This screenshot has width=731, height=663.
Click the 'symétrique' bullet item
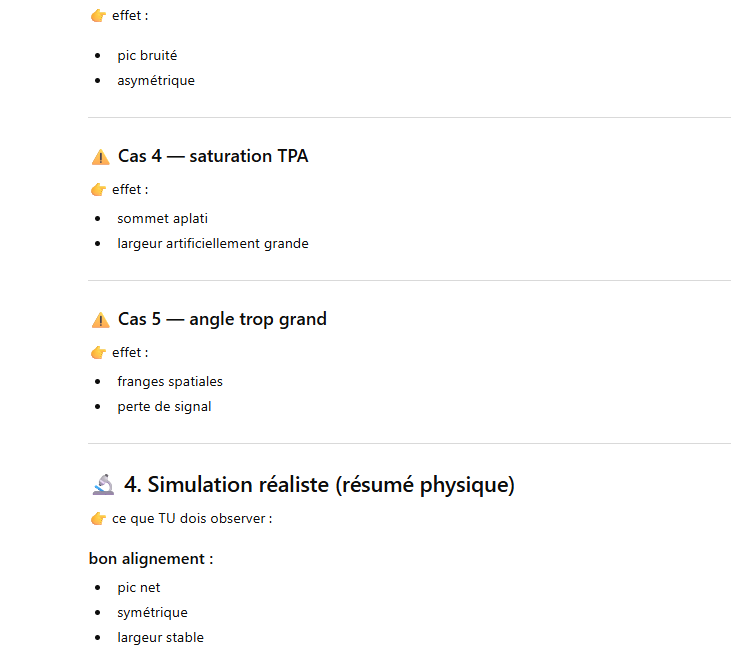click(x=152, y=612)
